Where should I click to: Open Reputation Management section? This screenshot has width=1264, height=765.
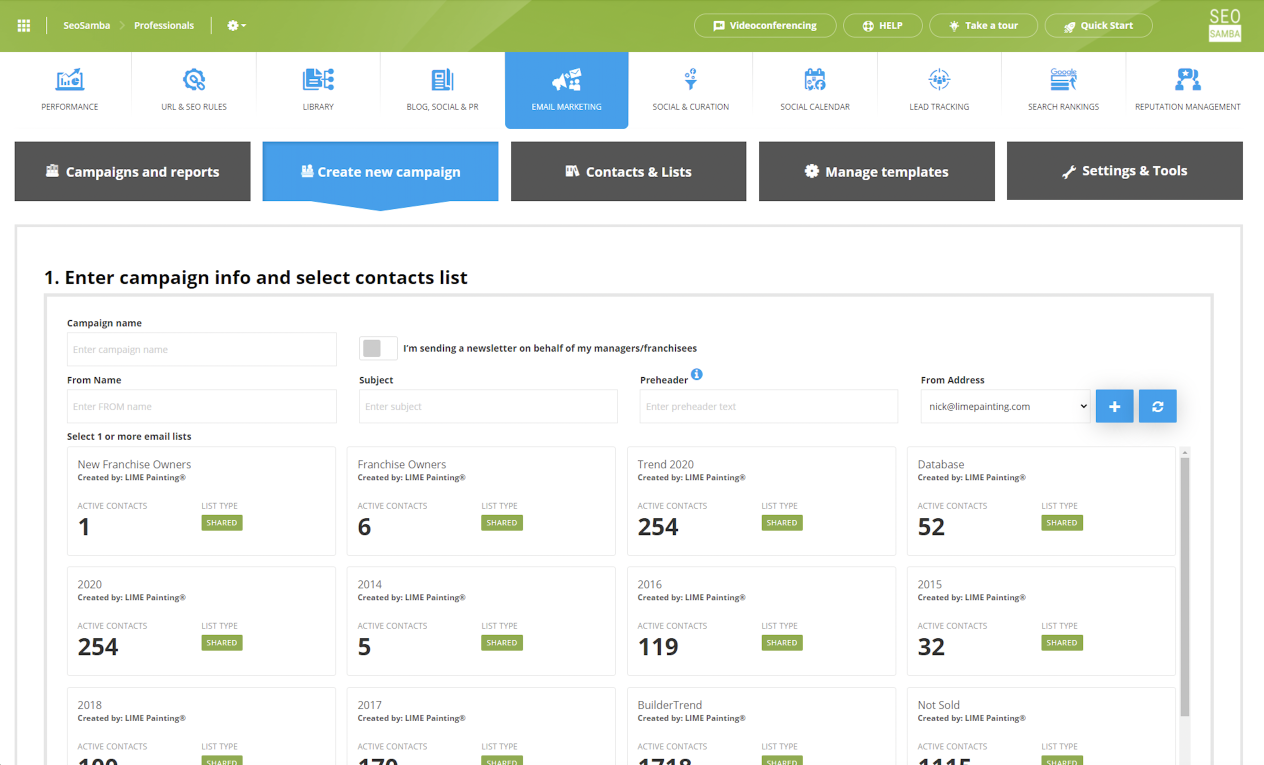pyautogui.click(x=1187, y=89)
